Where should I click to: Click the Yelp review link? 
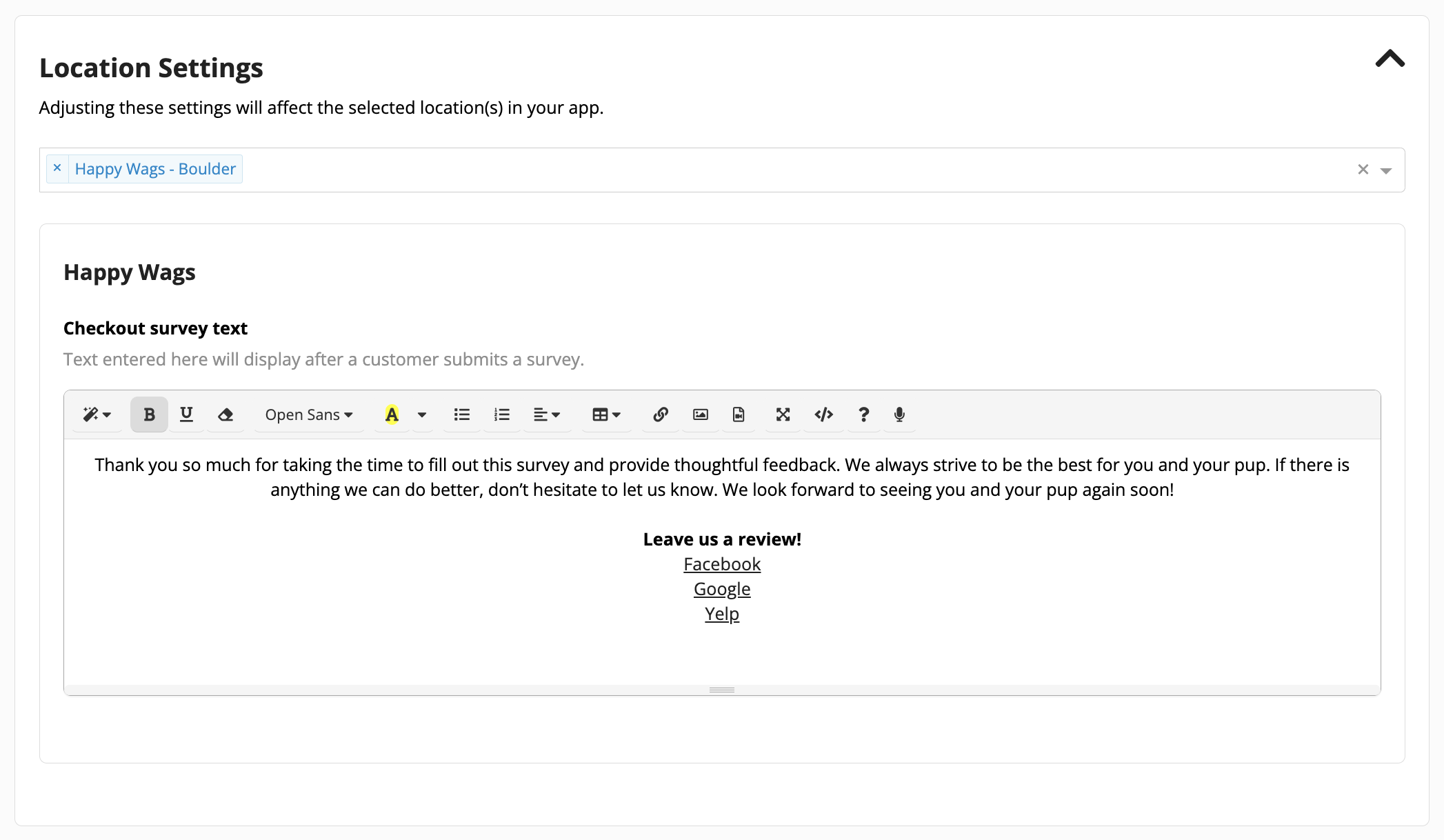[x=722, y=614]
